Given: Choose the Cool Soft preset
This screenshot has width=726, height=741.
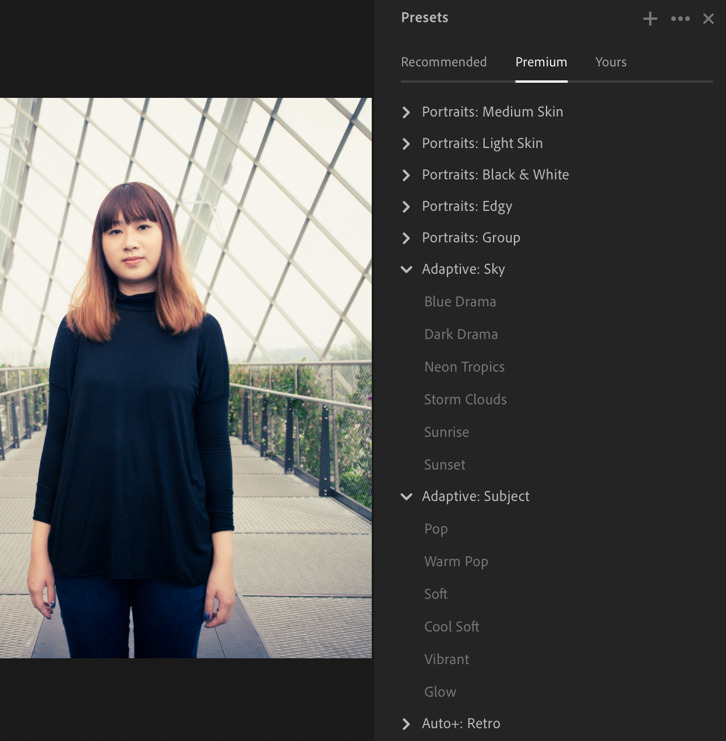Looking at the screenshot, I should coord(451,627).
